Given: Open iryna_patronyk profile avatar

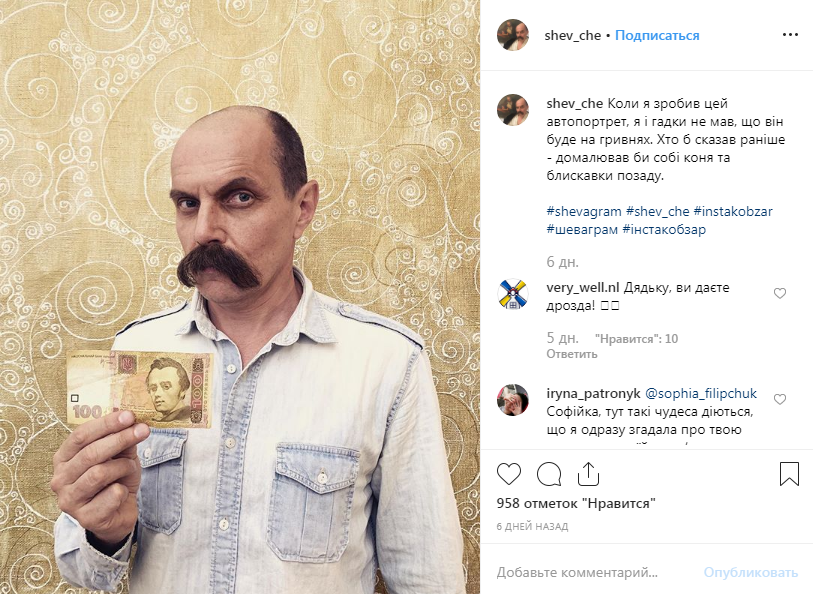Looking at the screenshot, I should point(513,400).
